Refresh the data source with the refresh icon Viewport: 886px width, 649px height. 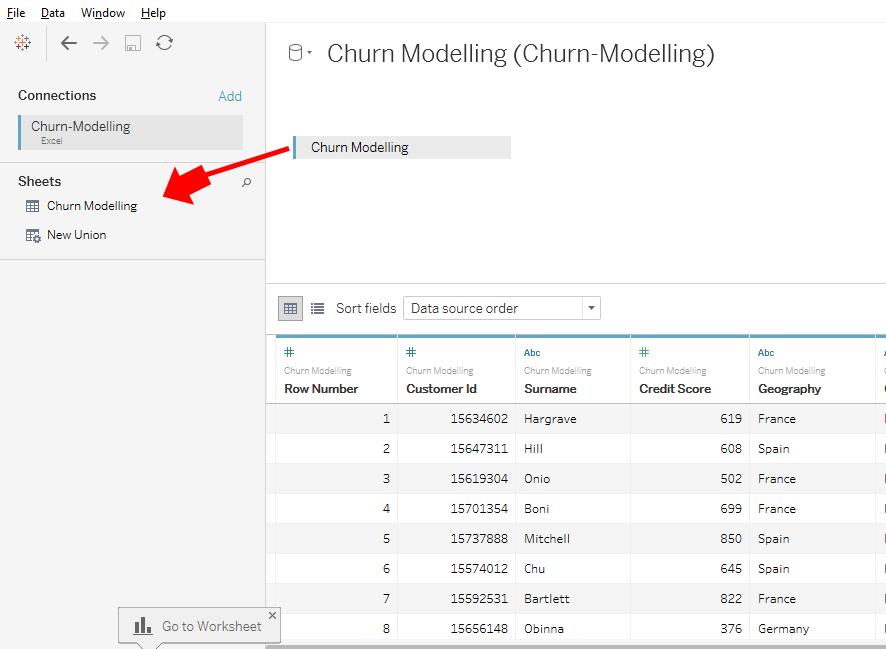(x=165, y=43)
